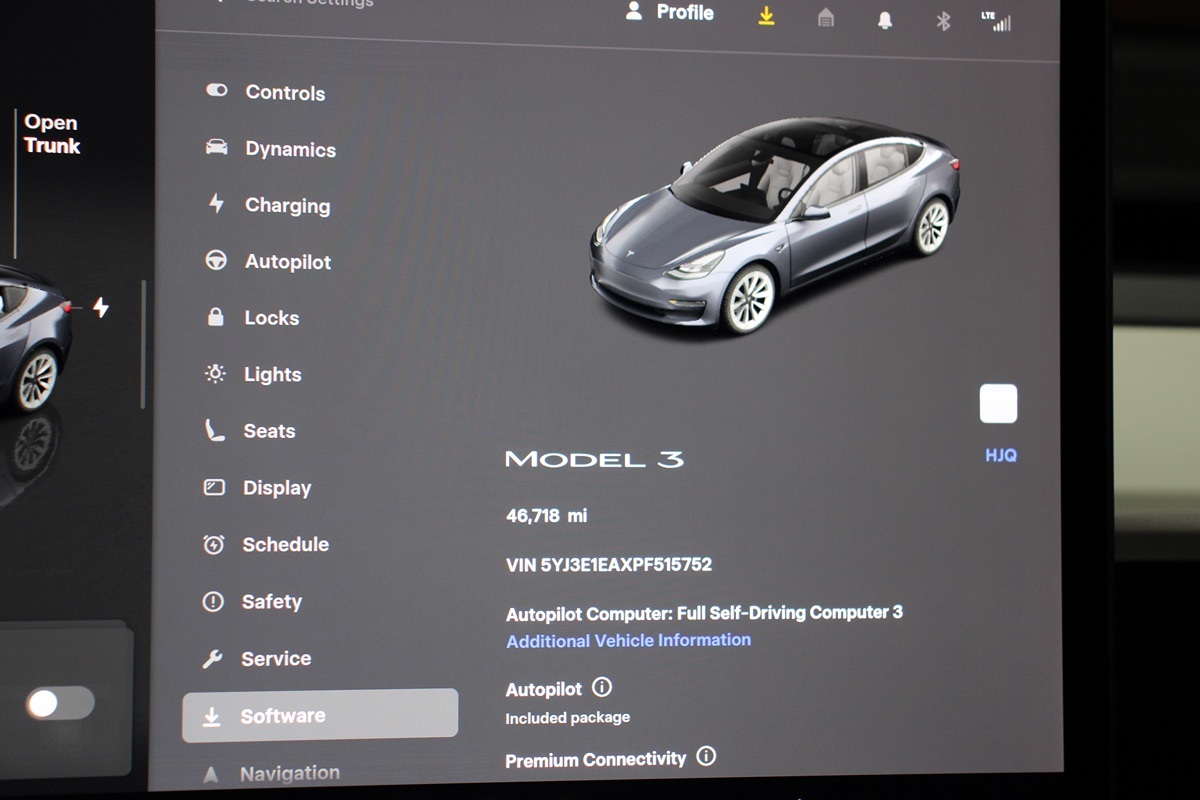Viewport: 1200px width, 800px height.
Task: Open the Profile menu at top
Action: 670,13
